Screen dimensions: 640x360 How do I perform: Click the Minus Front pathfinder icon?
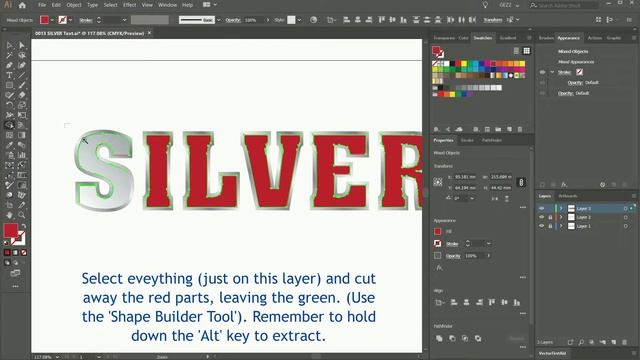point(452,338)
